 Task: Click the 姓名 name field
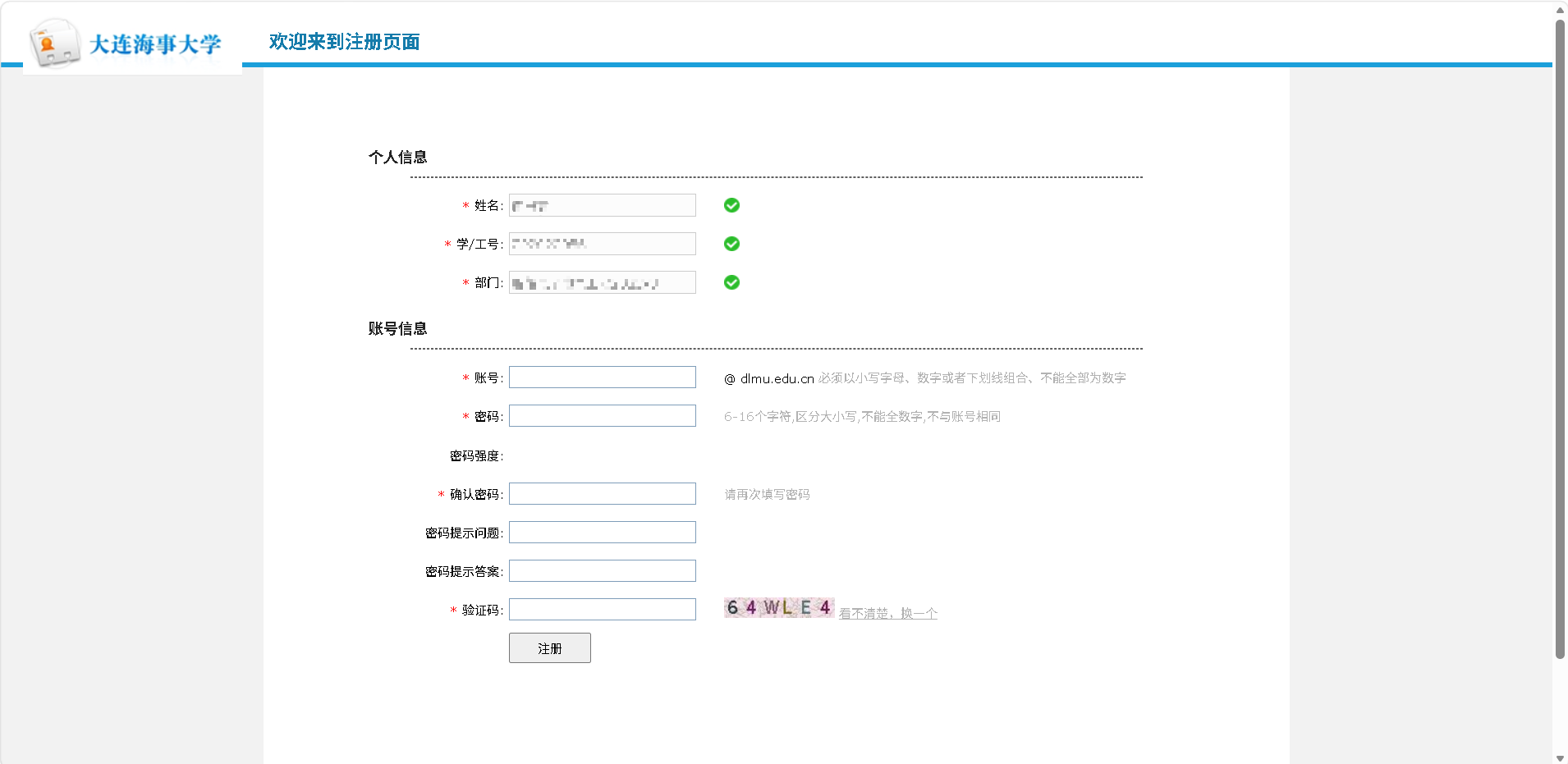point(602,205)
